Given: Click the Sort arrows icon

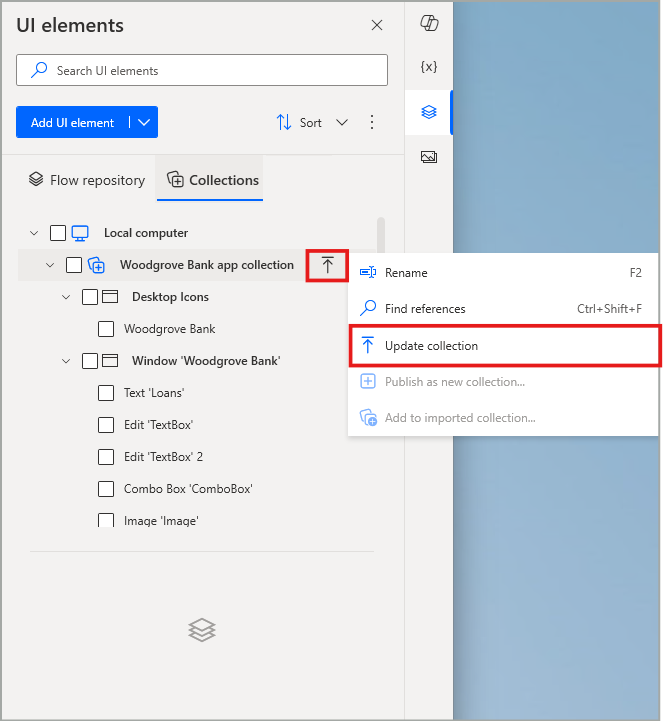Looking at the screenshot, I should click(x=284, y=122).
